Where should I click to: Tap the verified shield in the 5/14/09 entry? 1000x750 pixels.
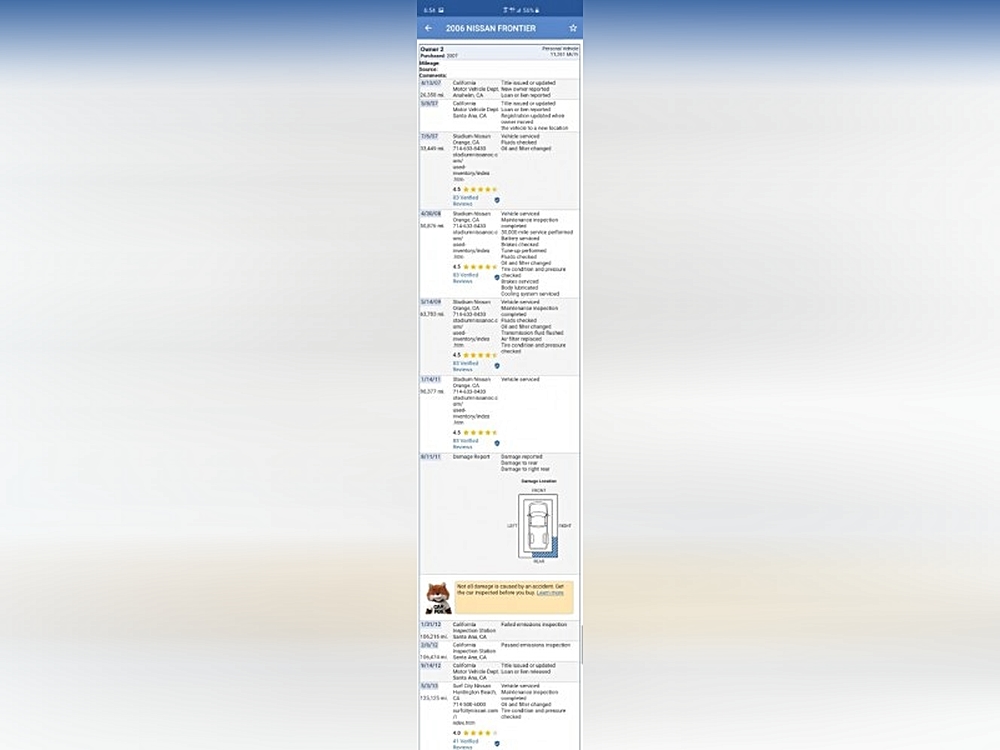coord(497,365)
